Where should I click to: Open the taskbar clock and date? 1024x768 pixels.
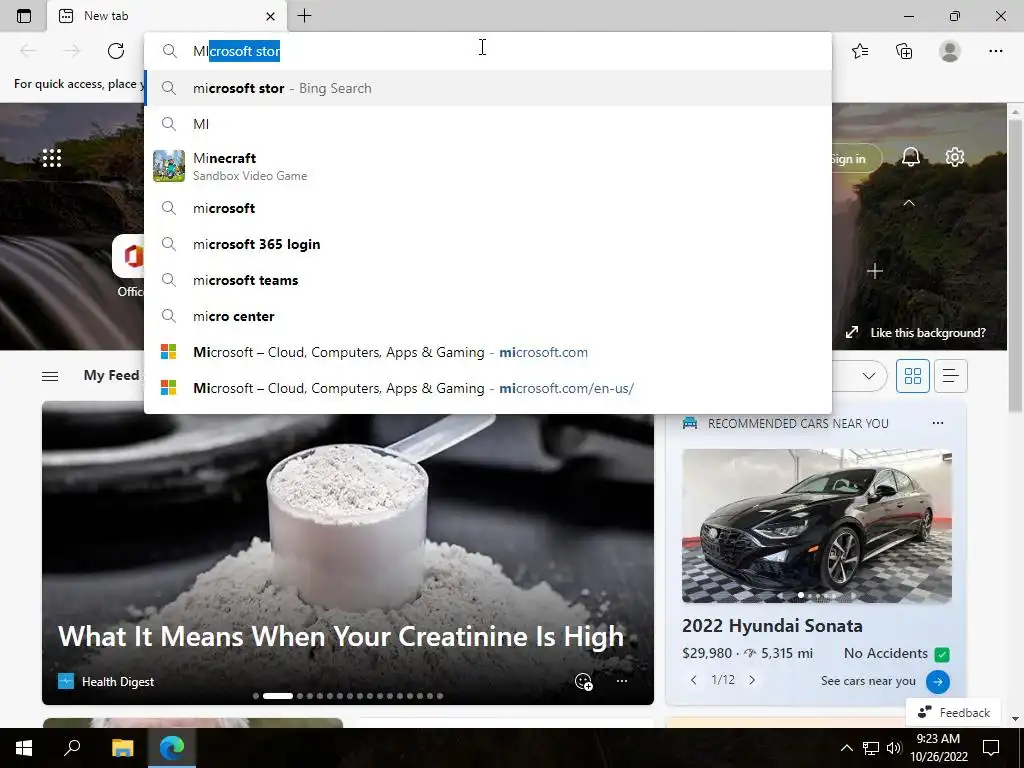coord(938,748)
